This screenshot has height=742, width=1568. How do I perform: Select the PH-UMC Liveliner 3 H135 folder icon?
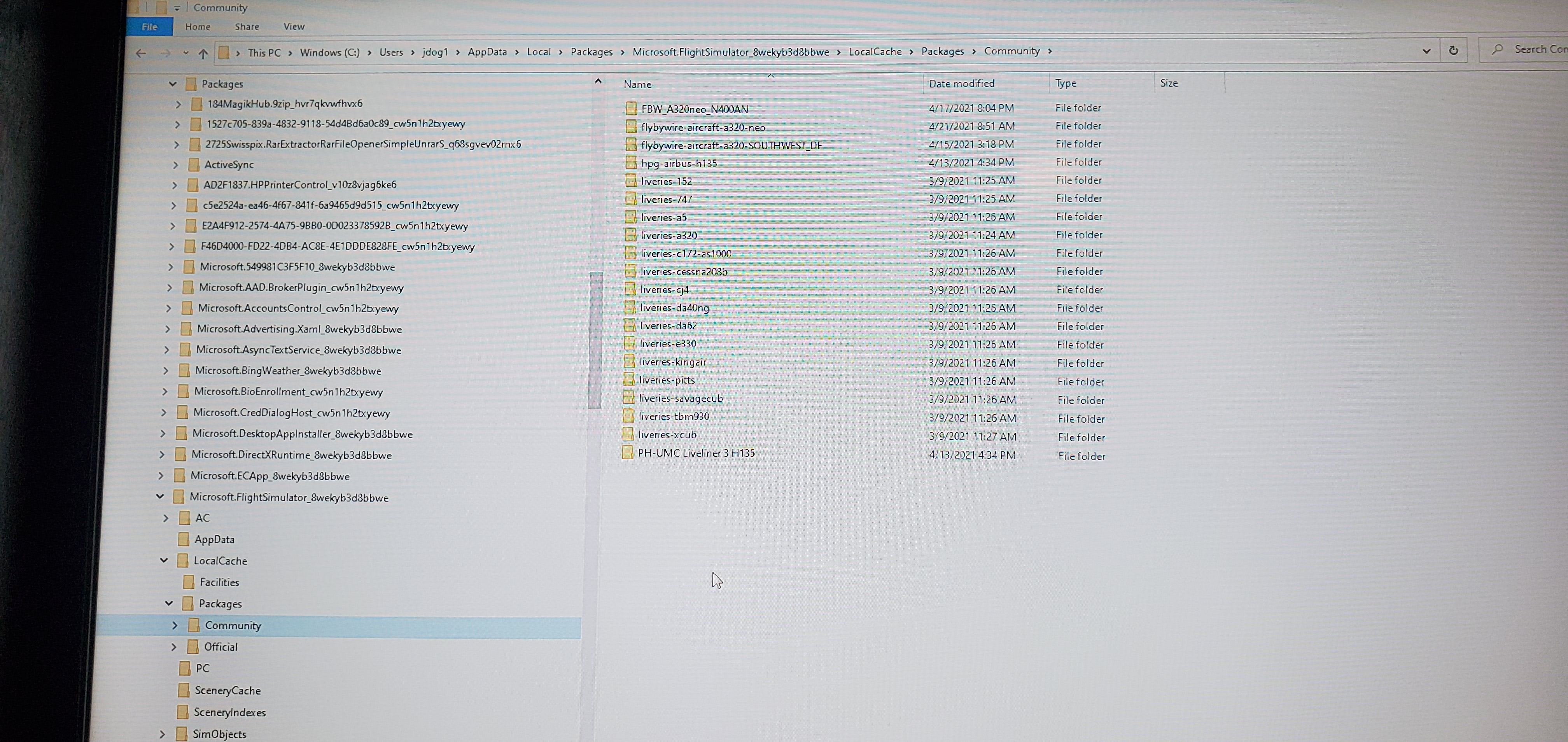pyautogui.click(x=628, y=453)
